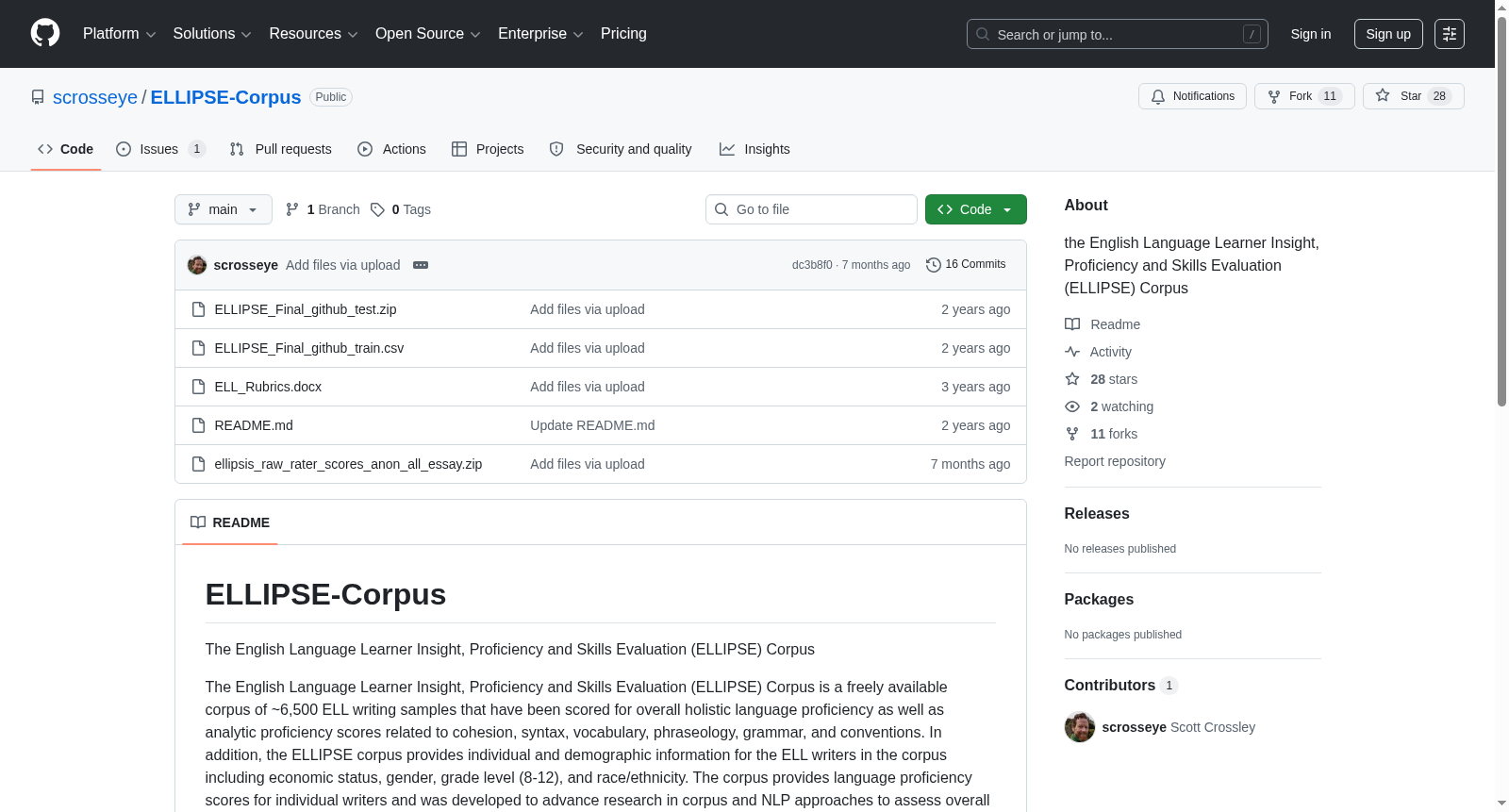Expand the Enterprise menu
The image size is (1509, 812).
(540, 34)
